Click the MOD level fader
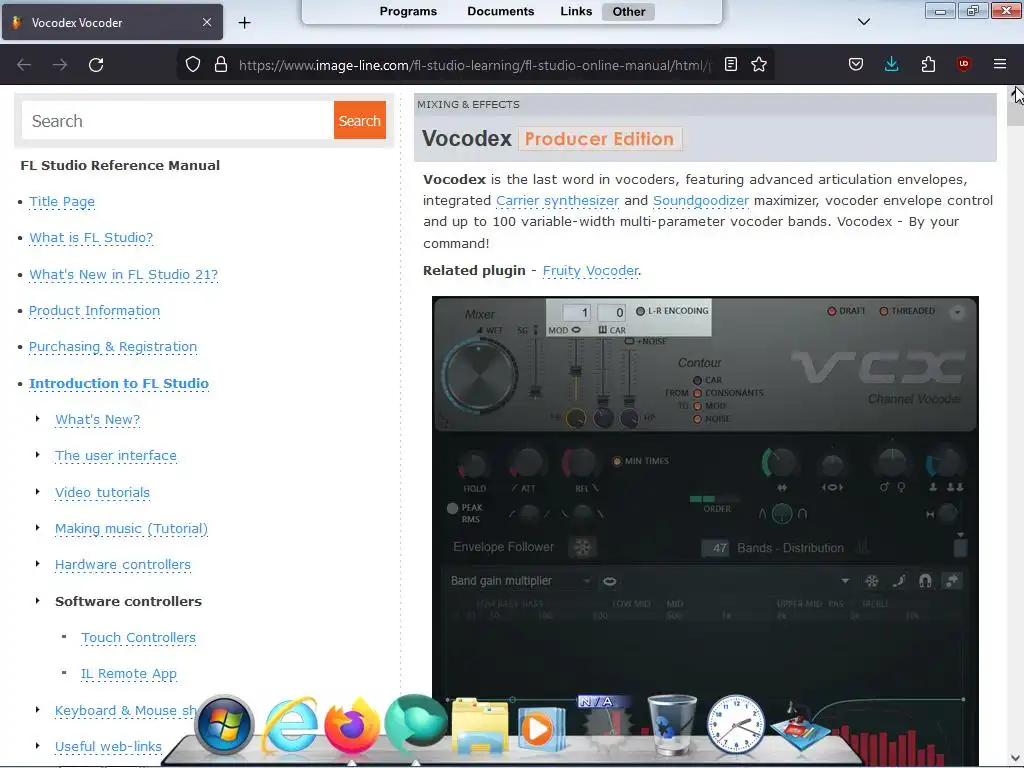Image resolution: width=1024 pixels, height=768 pixels. pos(575,371)
